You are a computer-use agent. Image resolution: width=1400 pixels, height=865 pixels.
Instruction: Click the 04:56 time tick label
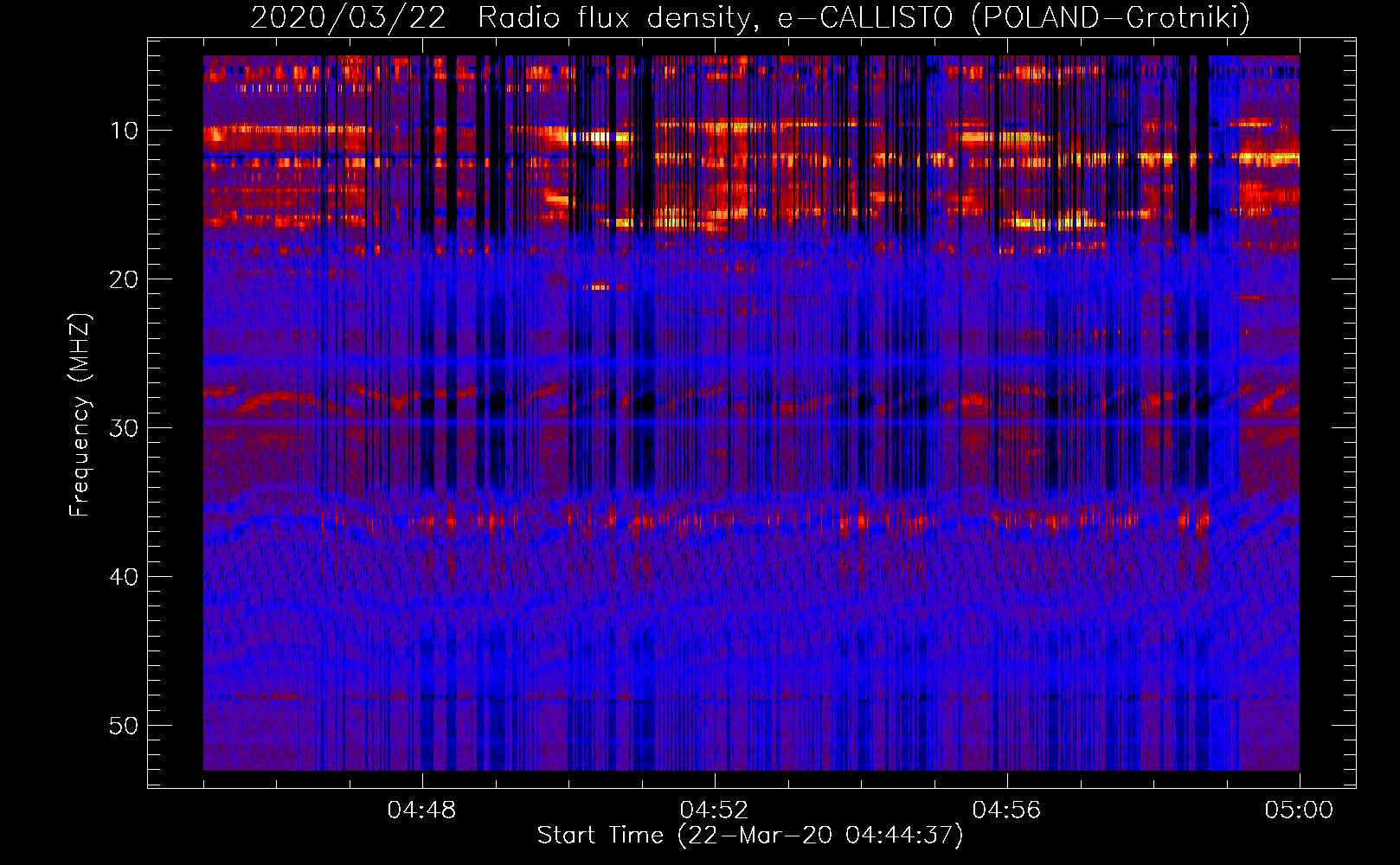click(x=1007, y=811)
